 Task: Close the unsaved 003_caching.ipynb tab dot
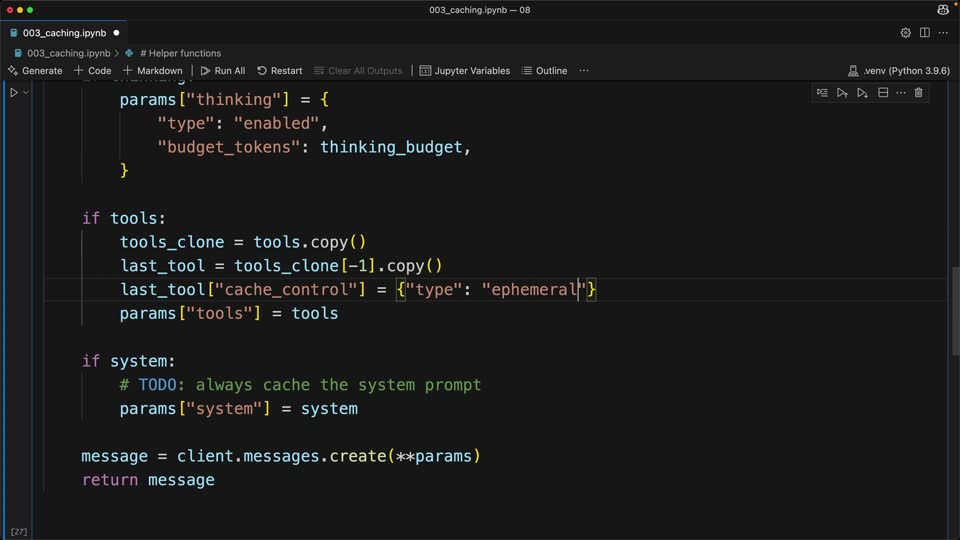click(x=116, y=32)
